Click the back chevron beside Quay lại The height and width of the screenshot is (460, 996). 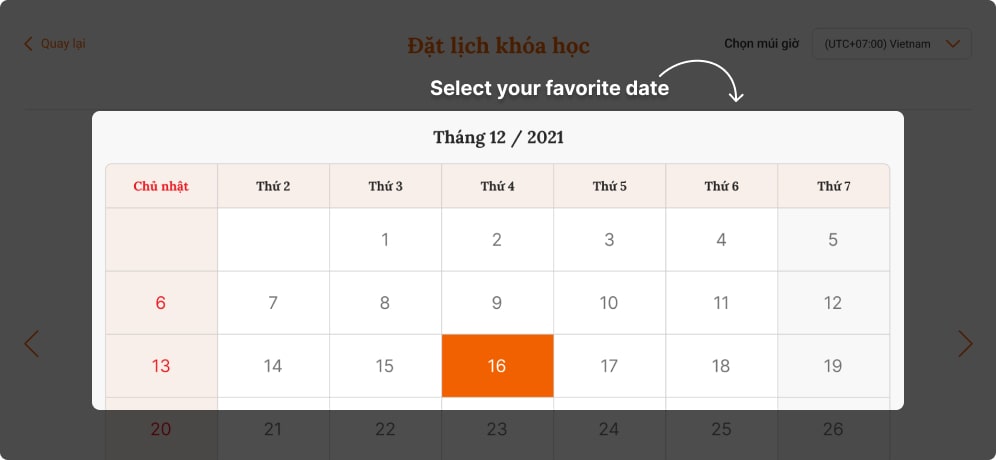tap(28, 44)
